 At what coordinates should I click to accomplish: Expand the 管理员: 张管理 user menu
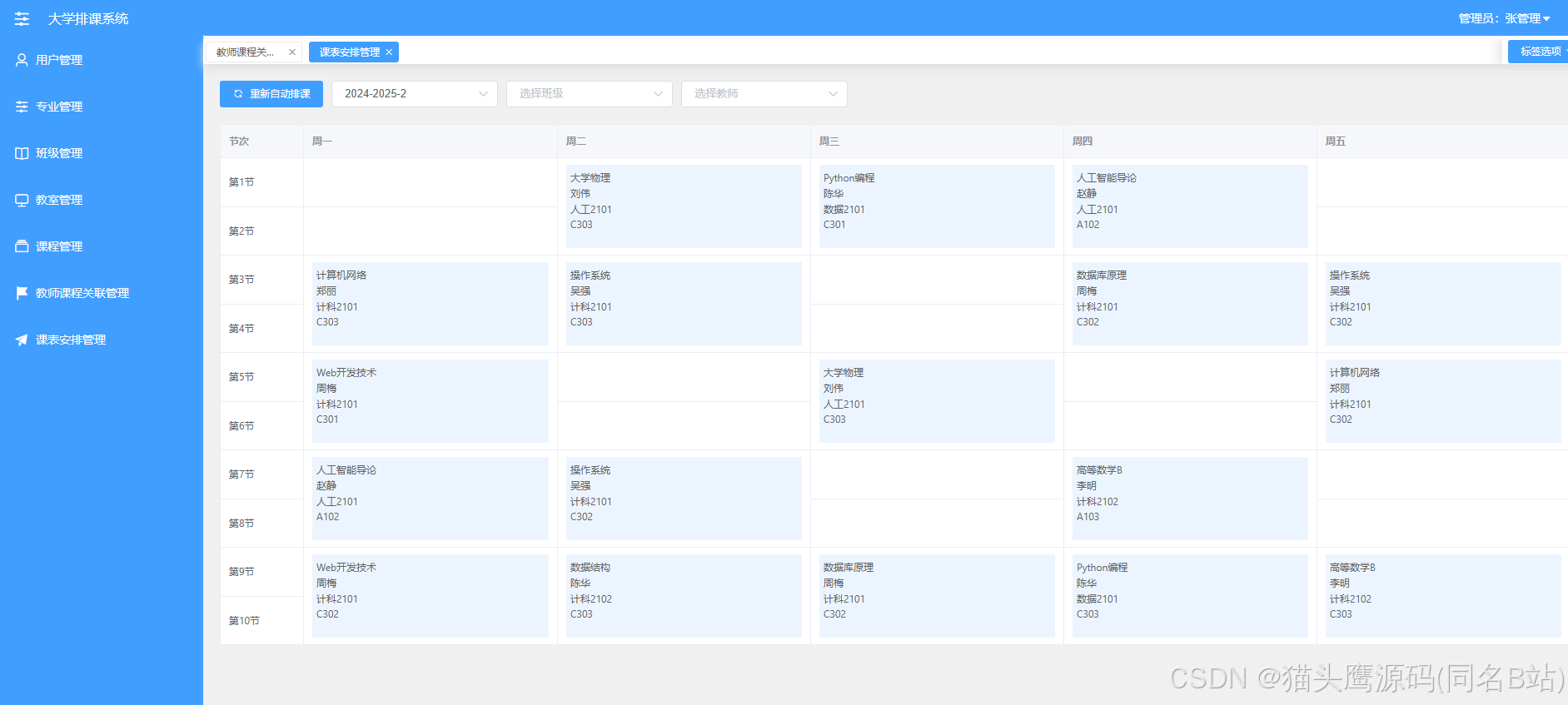[x=1504, y=18]
